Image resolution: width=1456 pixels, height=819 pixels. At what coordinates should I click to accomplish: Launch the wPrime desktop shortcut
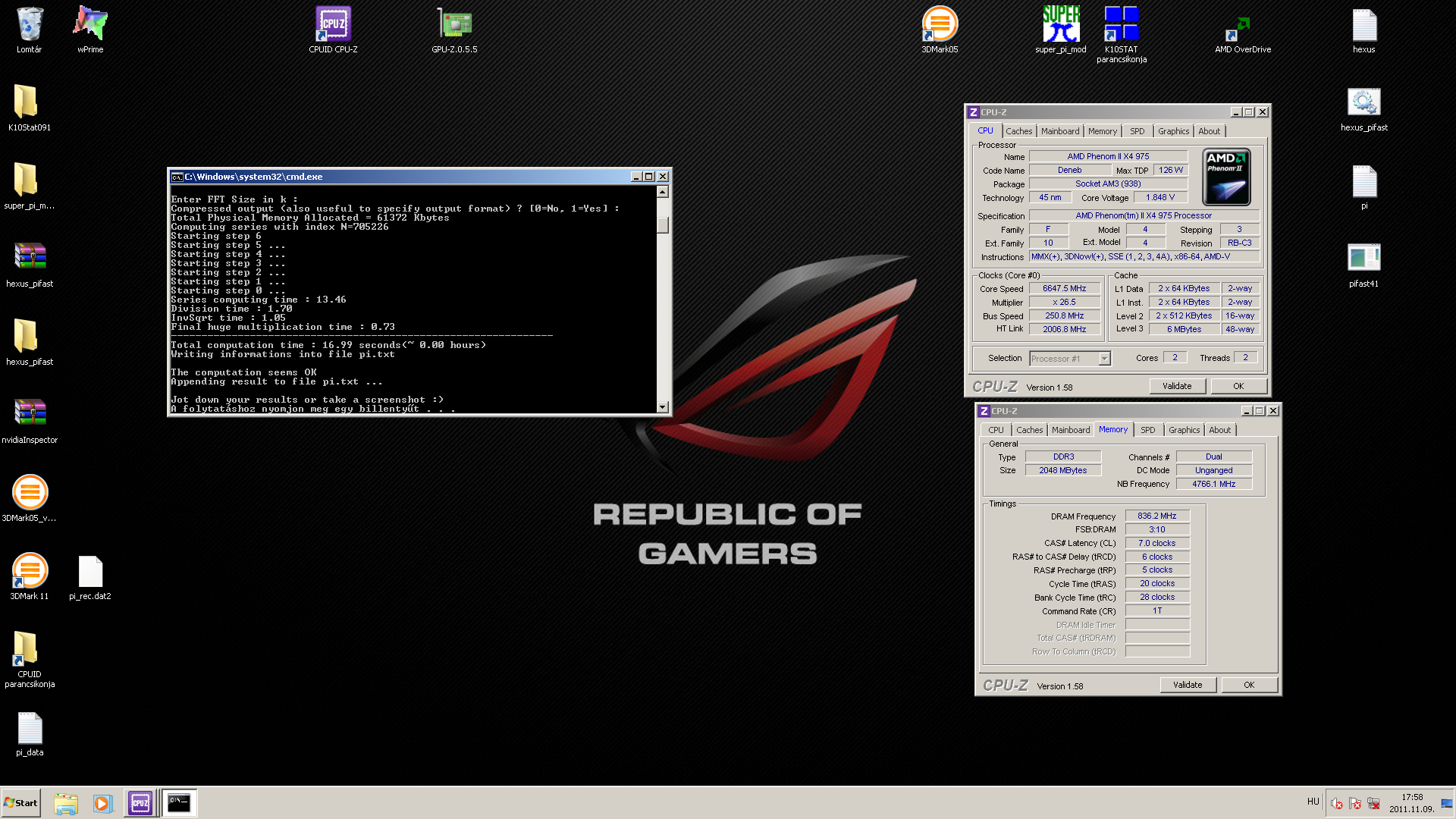tap(90, 30)
